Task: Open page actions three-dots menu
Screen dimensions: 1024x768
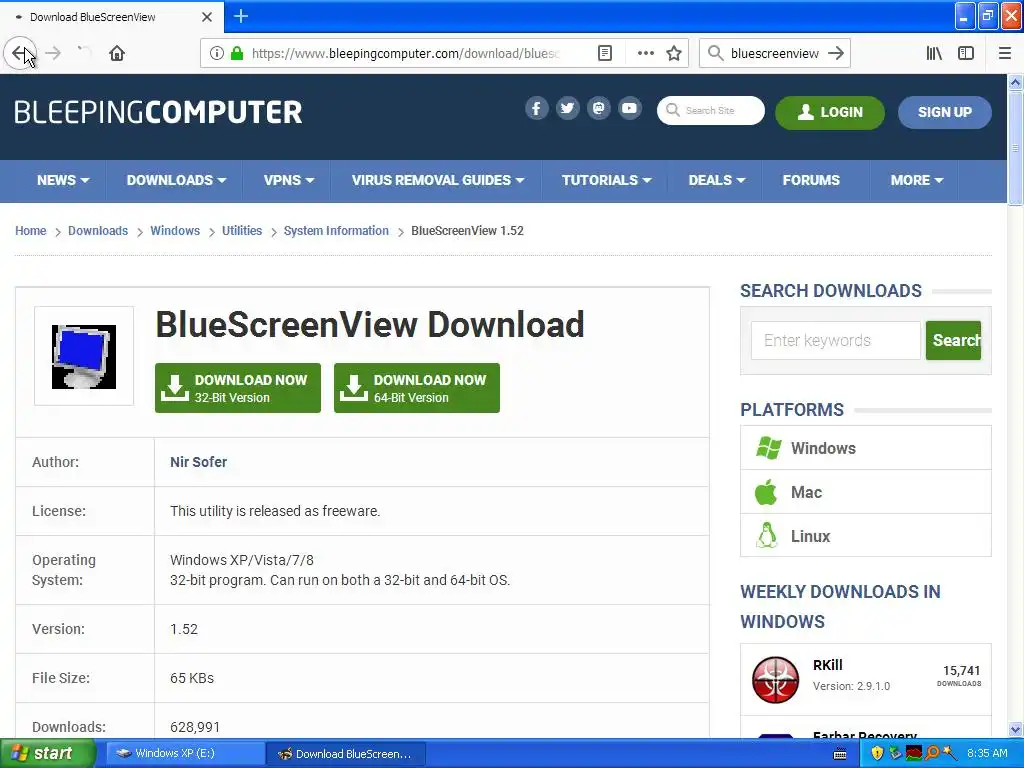Action: (645, 53)
